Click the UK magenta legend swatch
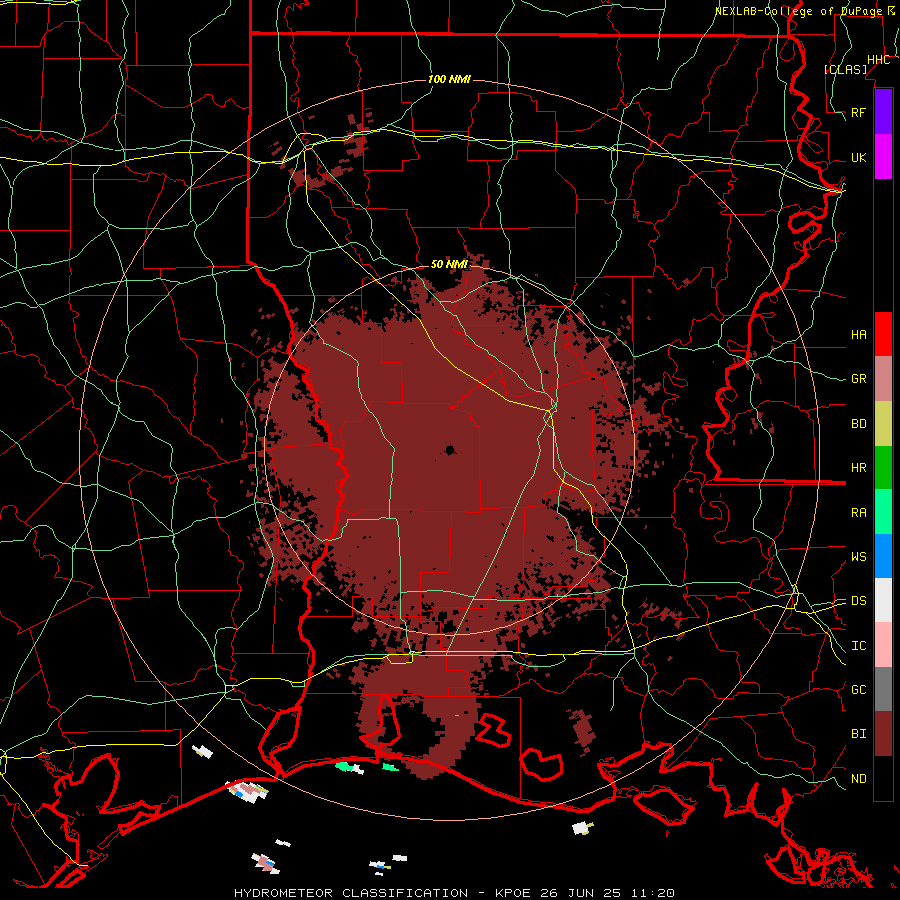 (883, 157)
